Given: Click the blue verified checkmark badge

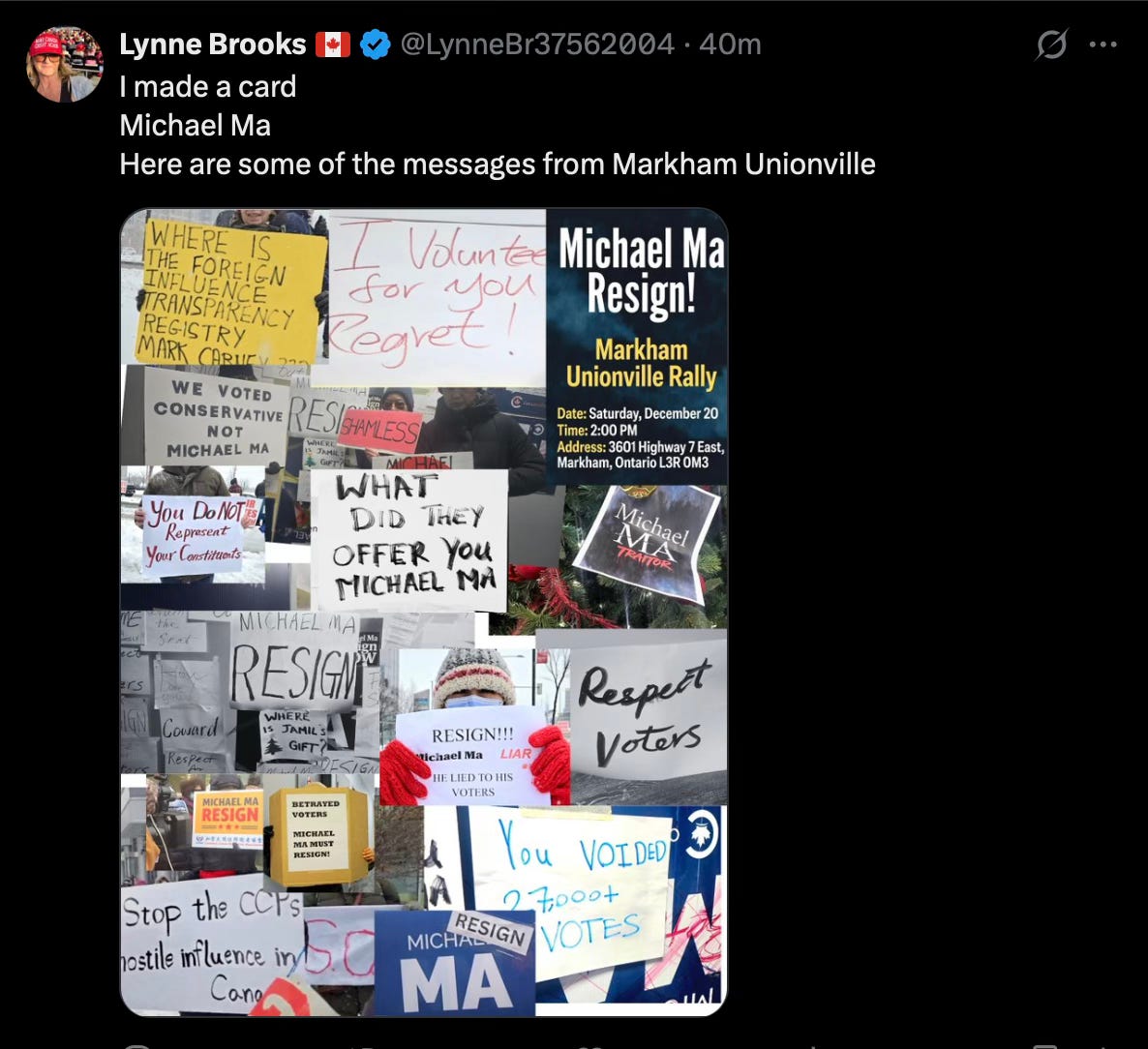Looking at the screenshot, I should [x=375, y=45].
